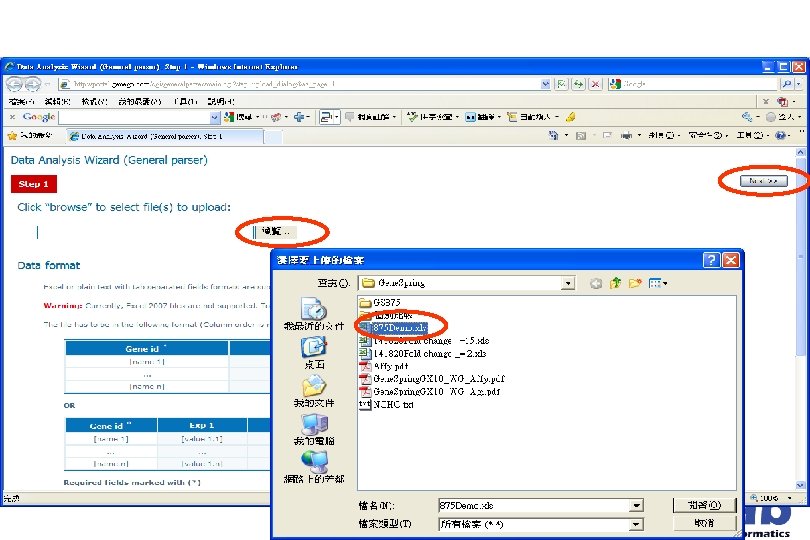Click the search magnifier icon
The width and height of the screenshot is (810, 540).
tap(787, 84)
